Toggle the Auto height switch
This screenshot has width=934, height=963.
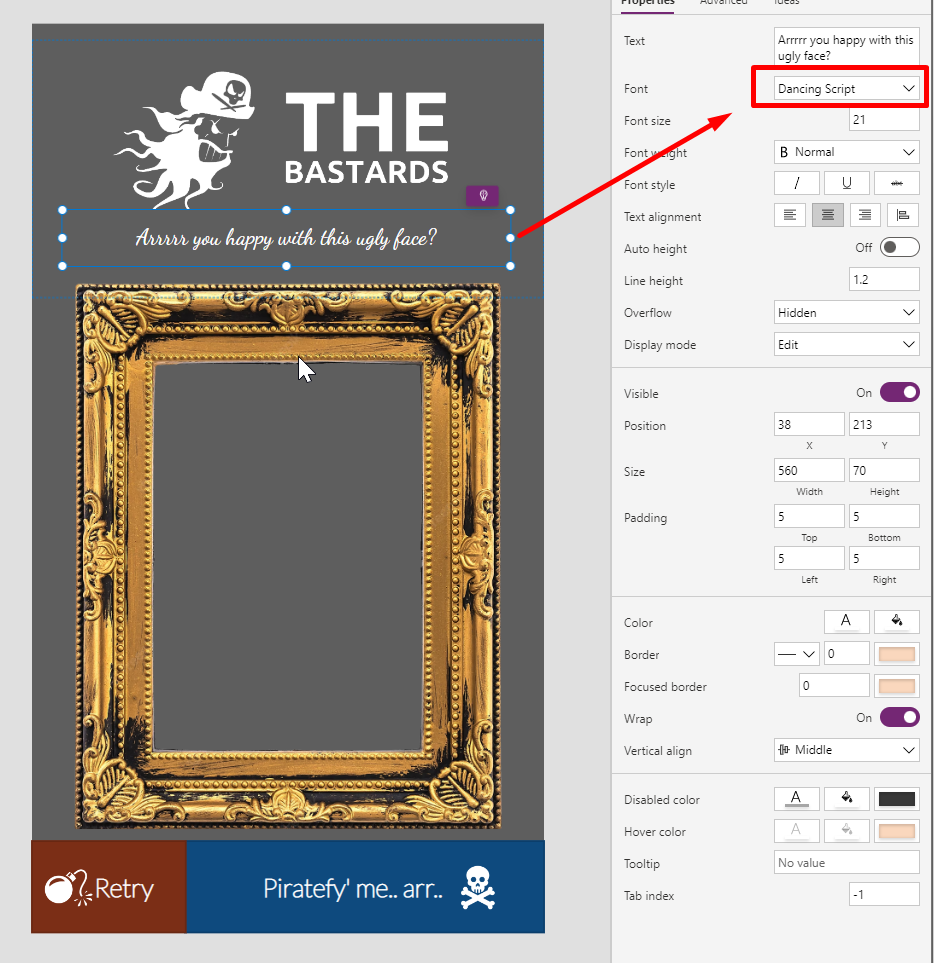(900, 248)
